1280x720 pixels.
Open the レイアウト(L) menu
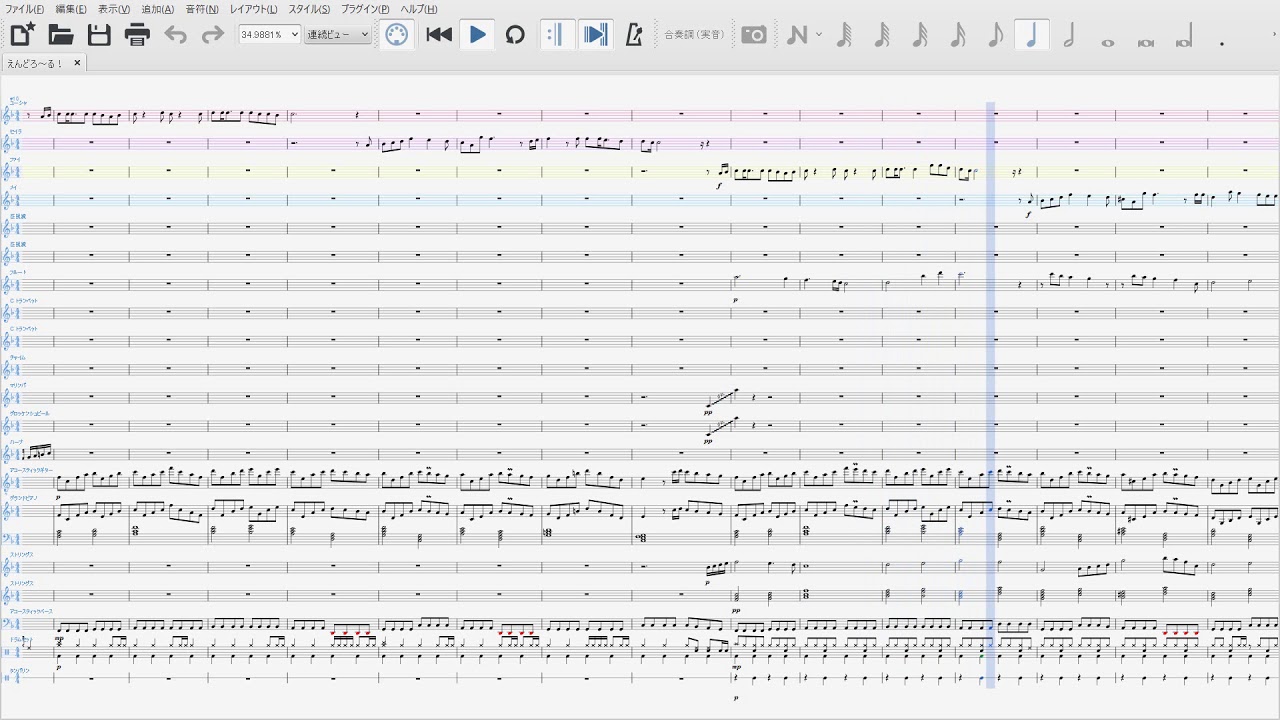[254, 9]
